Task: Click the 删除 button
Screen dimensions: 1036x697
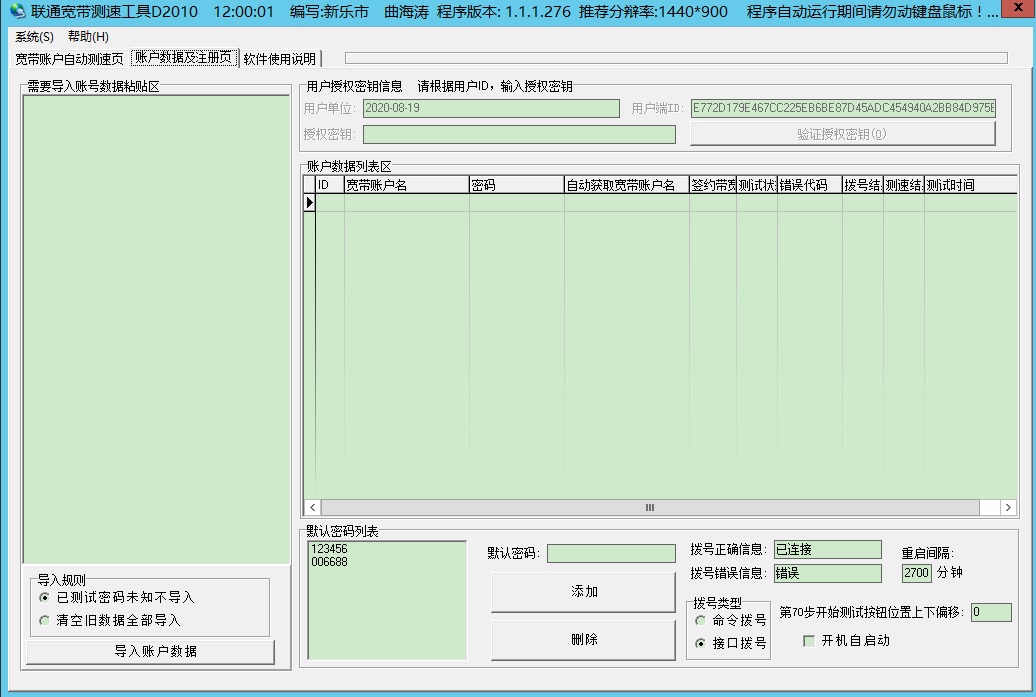Action: (583, 640)
